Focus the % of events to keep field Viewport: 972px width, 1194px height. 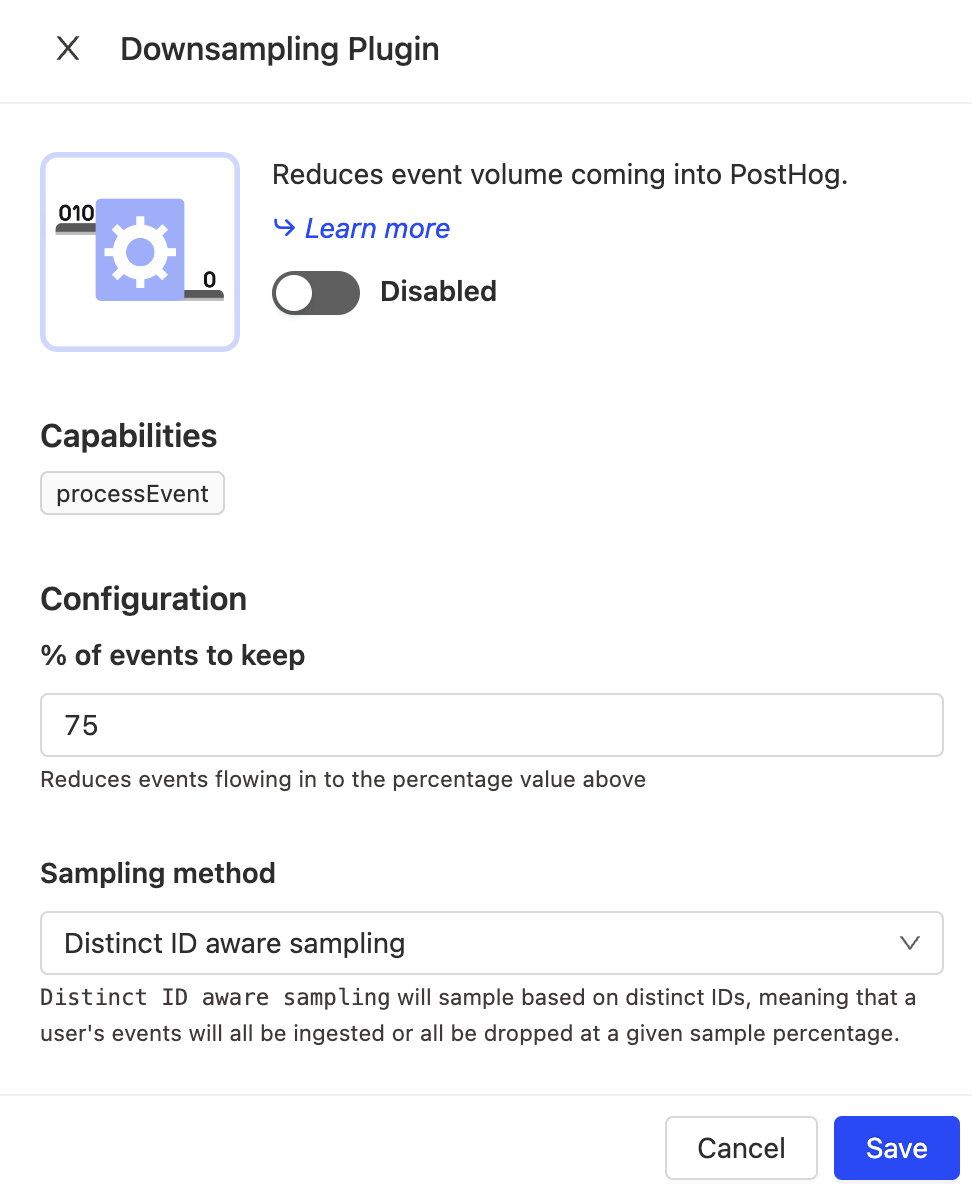491,725
